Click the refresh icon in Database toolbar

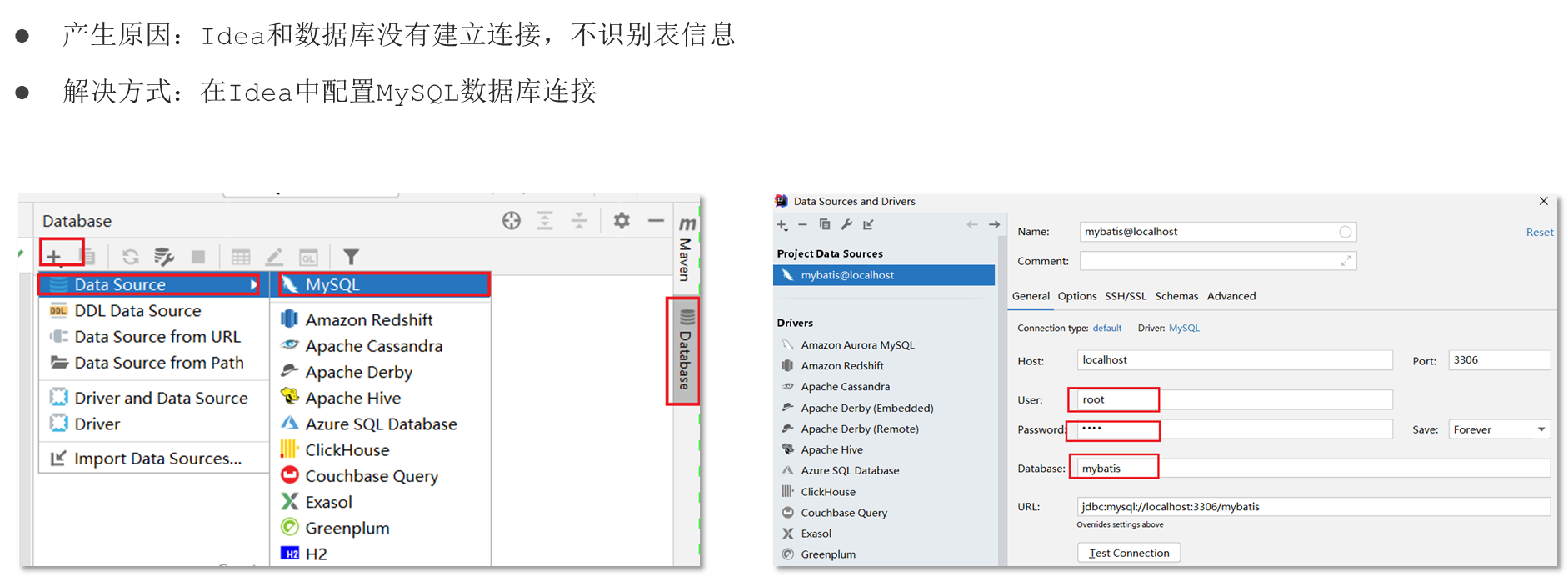pos(131,257)
